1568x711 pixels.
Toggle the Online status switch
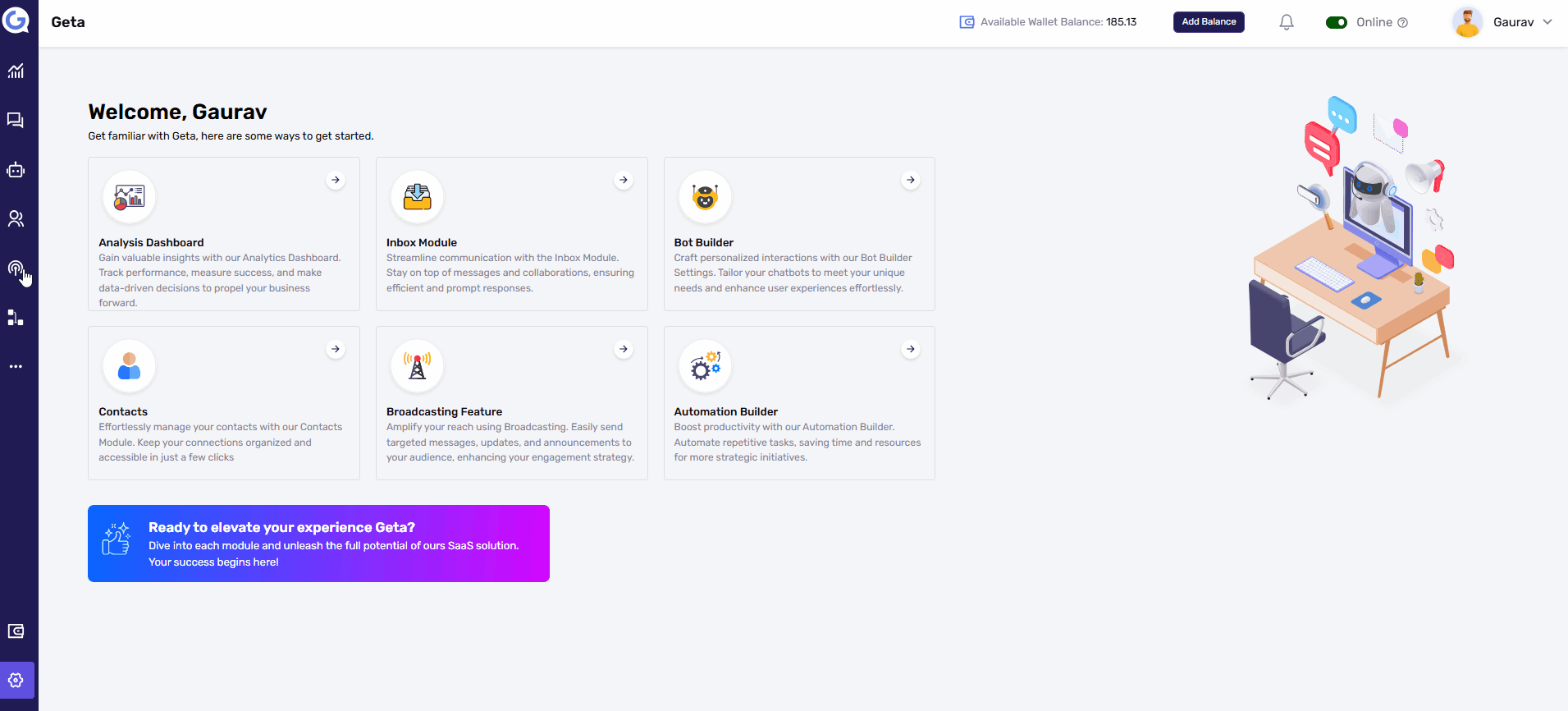click(x=1336, y=22)
